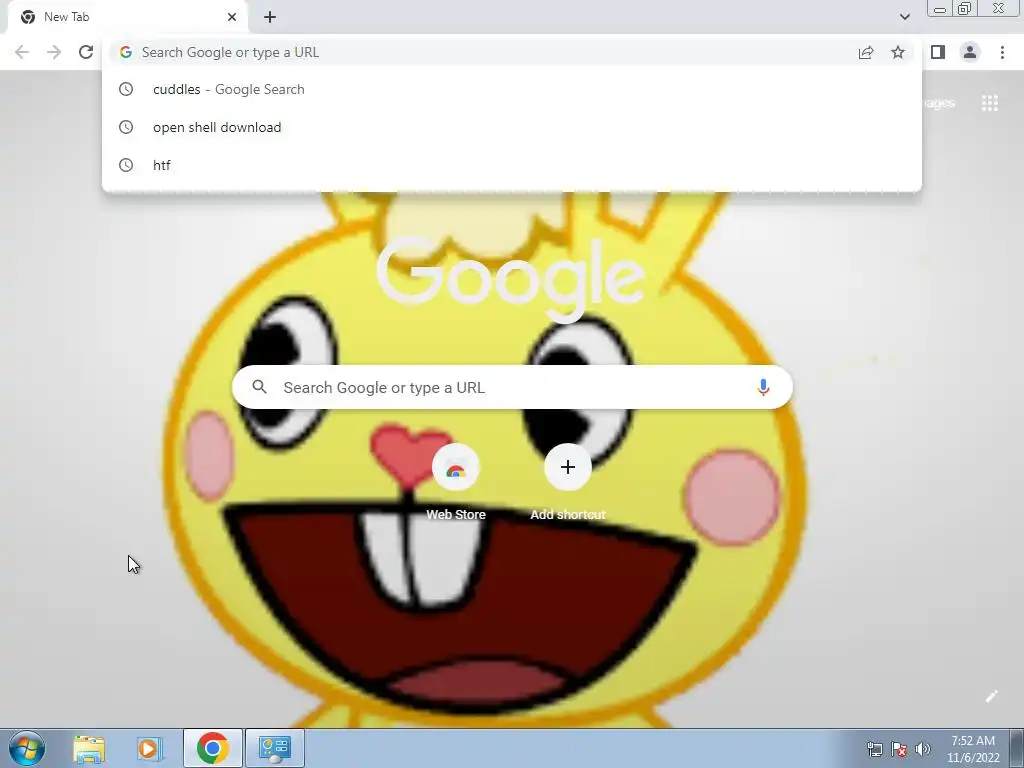Toggle the side panel icon
This screenshot has width=1024, height=768.
(x=938, y=52)
